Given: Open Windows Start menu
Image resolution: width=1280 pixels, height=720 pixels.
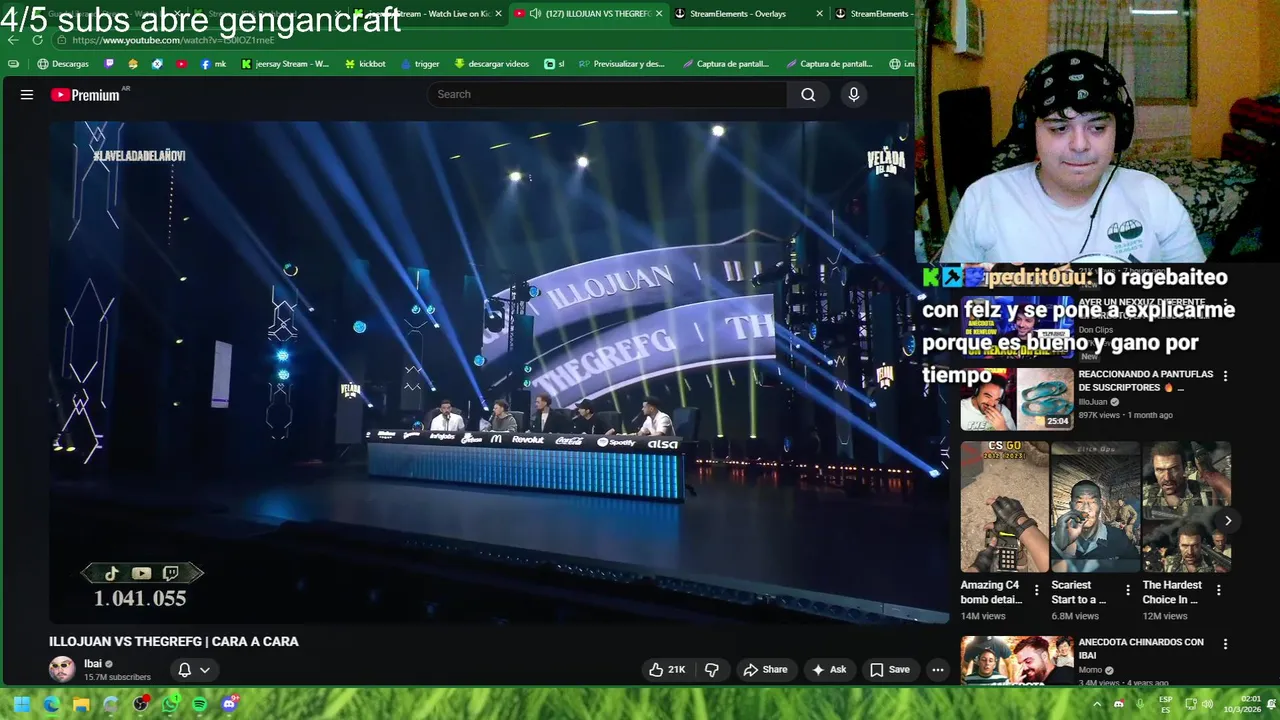Looking at the screenshot, I should tap(21, 704).
